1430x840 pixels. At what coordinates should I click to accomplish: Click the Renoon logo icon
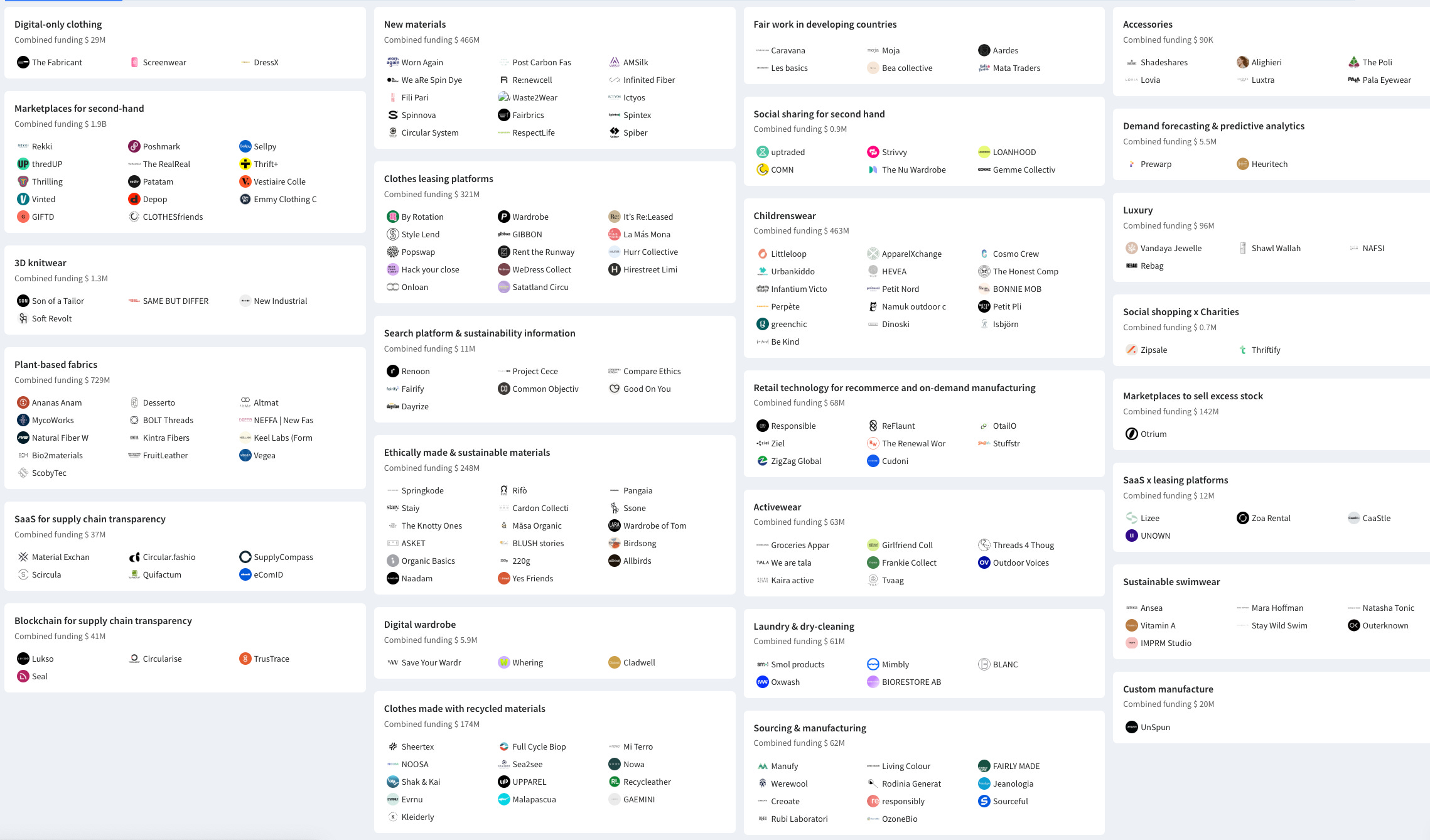pos(393,371)
